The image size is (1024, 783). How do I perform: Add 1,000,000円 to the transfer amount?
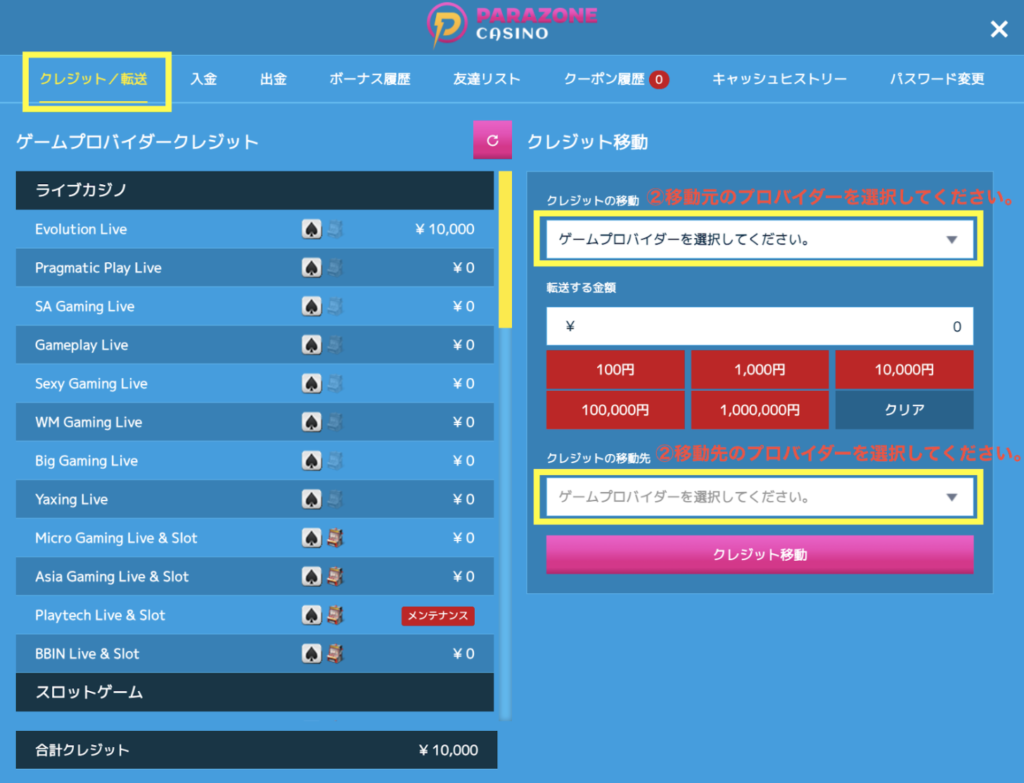pyautogui.click(x=760, y=409)
